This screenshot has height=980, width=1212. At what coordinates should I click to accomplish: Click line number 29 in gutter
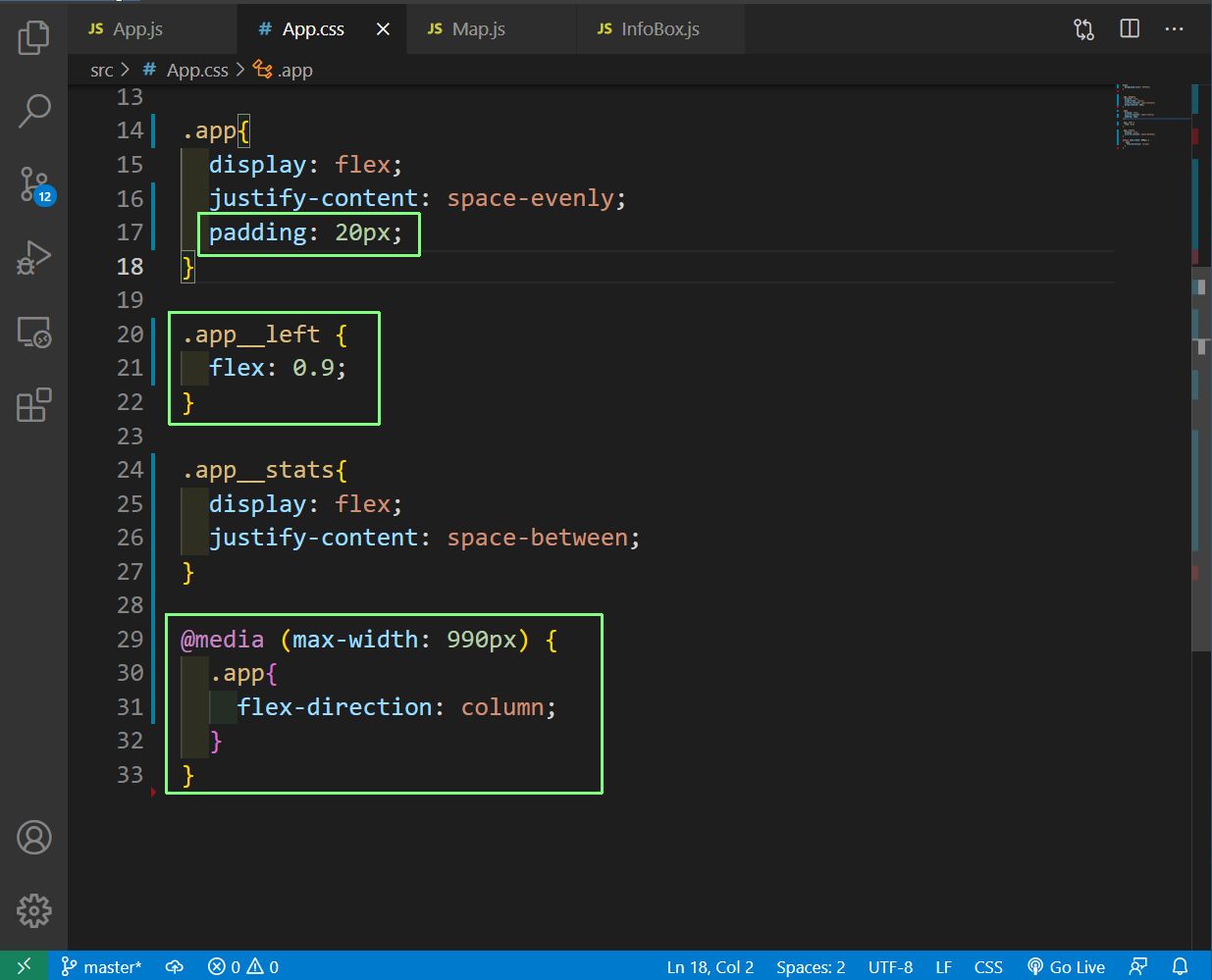130,640
